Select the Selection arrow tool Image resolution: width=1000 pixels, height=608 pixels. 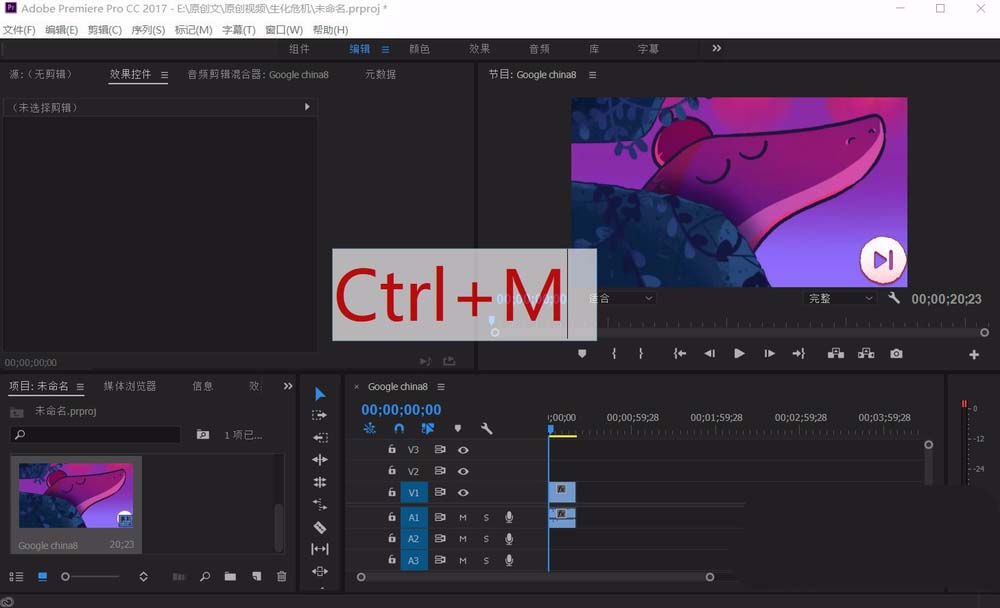[x=320, y=394]
